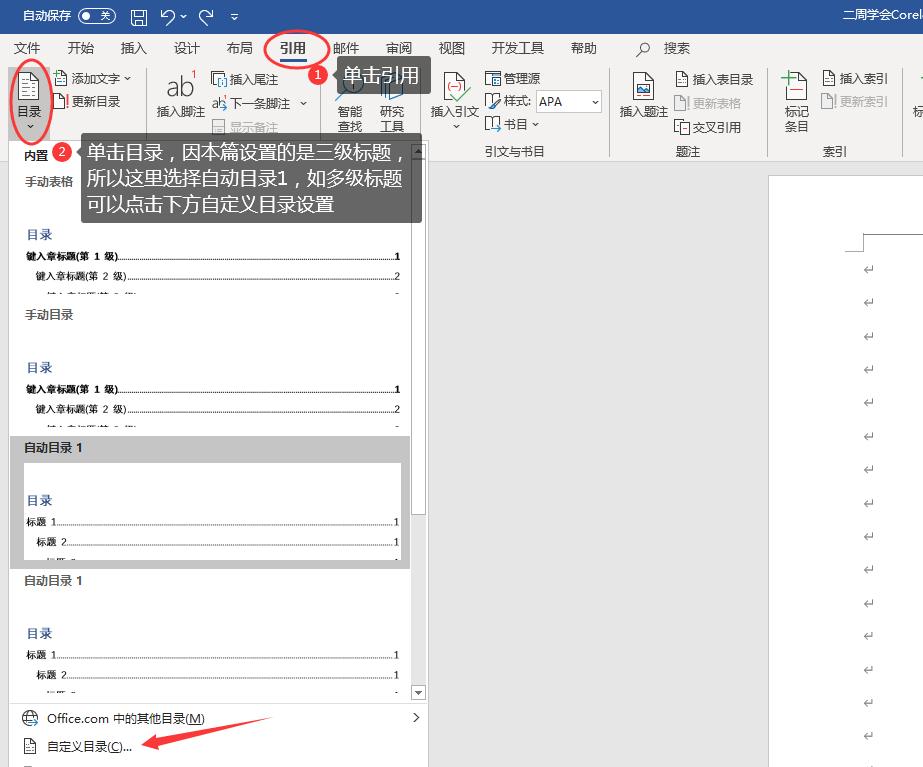
Task: Mark an index entry via 标记条目
Action: pyautogui.click(x=795, y=100)
